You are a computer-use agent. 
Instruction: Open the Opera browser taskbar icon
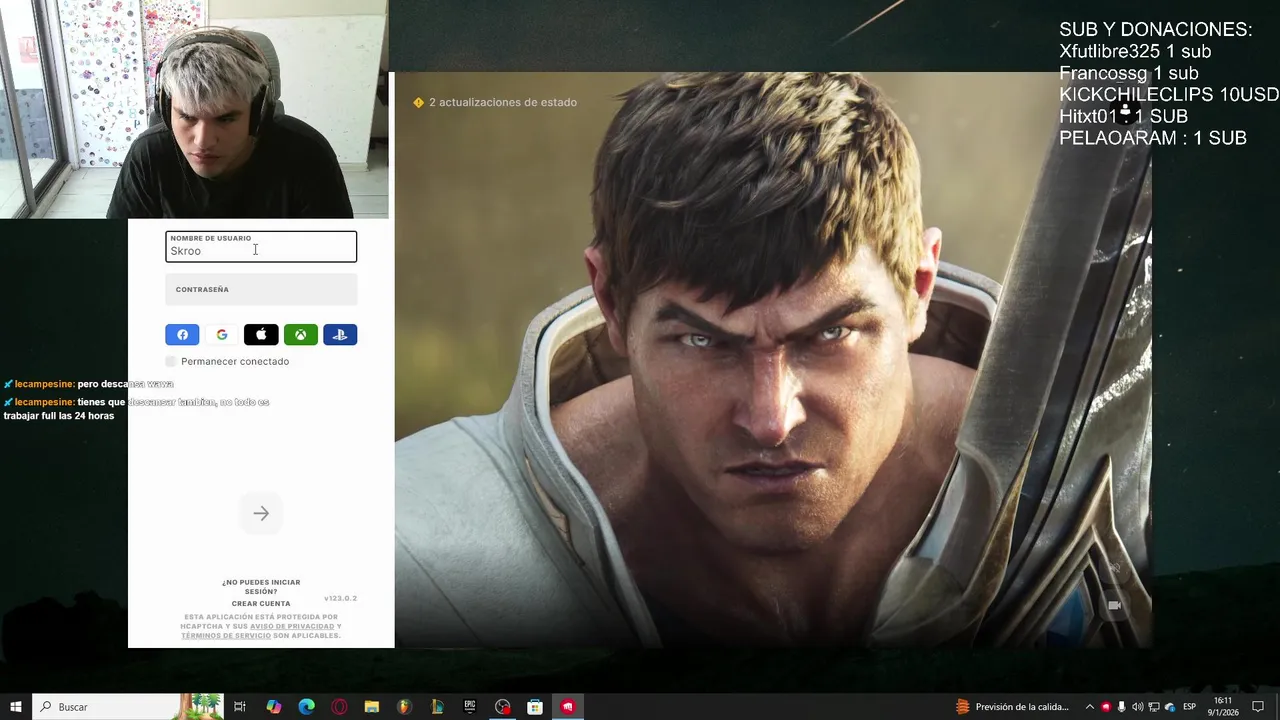[x=340, y=707]
